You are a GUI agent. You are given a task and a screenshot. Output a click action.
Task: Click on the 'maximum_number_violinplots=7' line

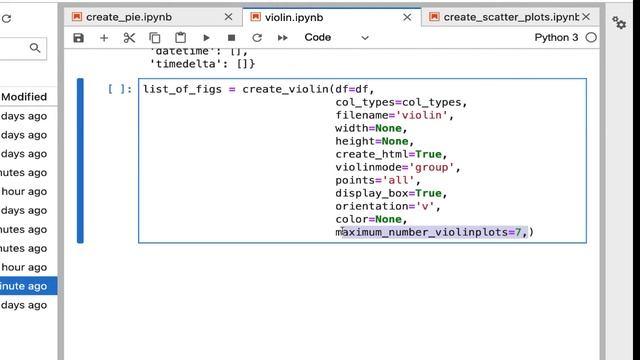point(434,232)
